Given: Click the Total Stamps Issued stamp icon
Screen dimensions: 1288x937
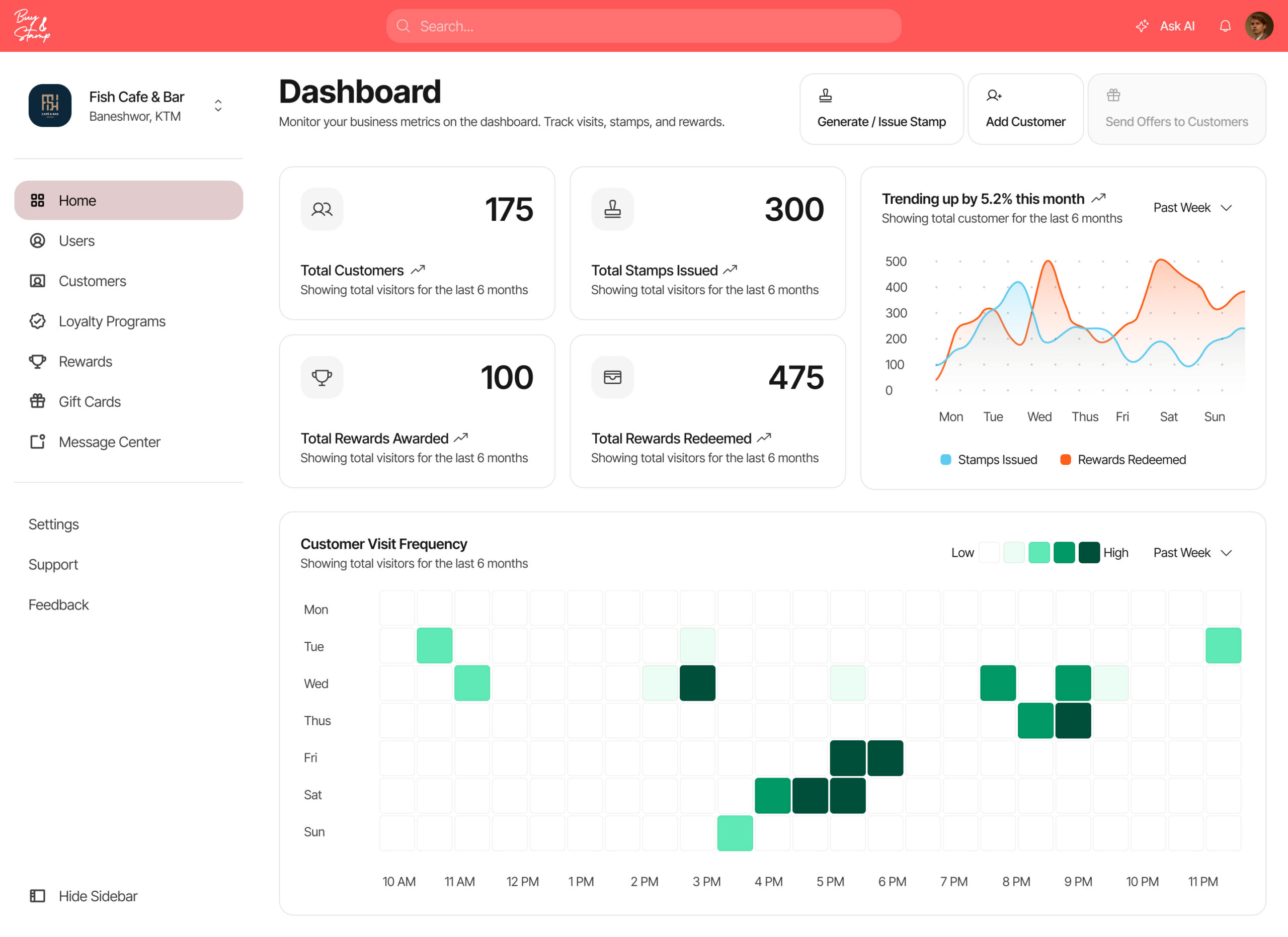Looking at the screenshot, I should [x=612, y=209].
